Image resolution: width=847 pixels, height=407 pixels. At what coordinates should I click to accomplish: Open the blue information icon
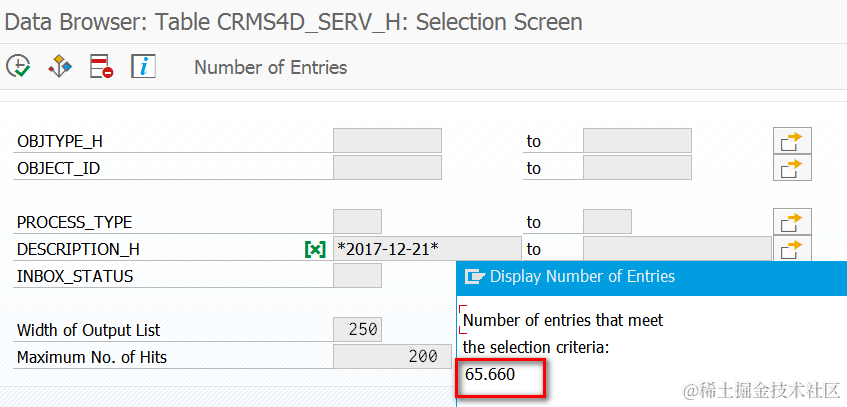point(144,66)
